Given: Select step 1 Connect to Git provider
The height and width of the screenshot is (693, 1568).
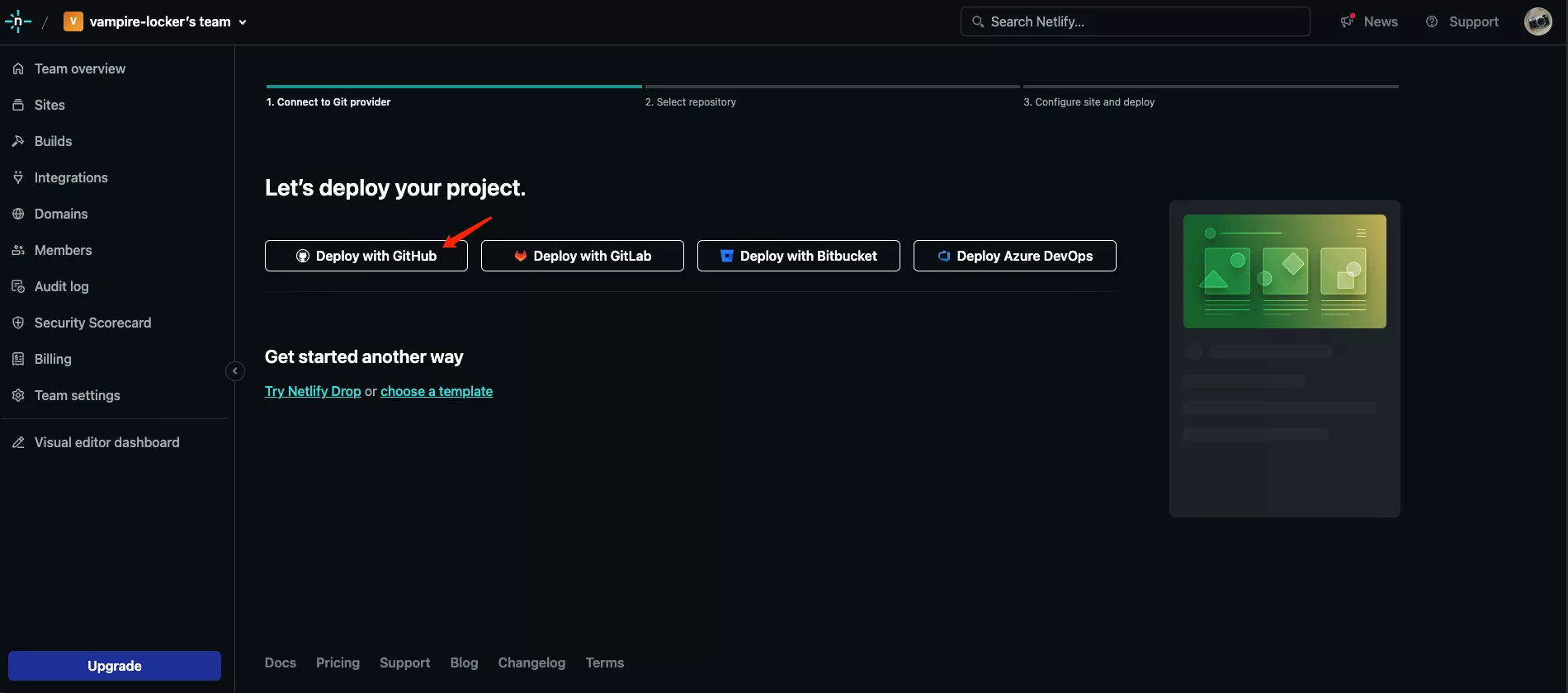Looking at the screenshot, I should 328,101.
